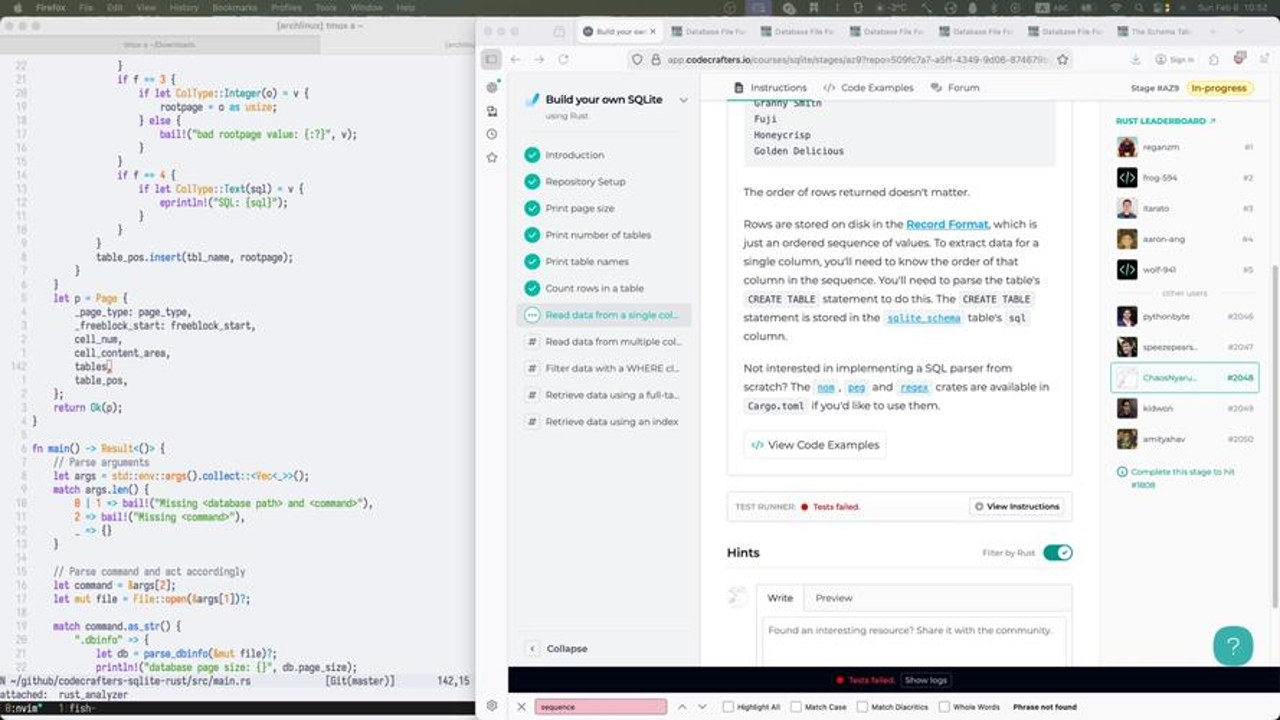Close the find bar with the X icon

click(x=521, y=706)
